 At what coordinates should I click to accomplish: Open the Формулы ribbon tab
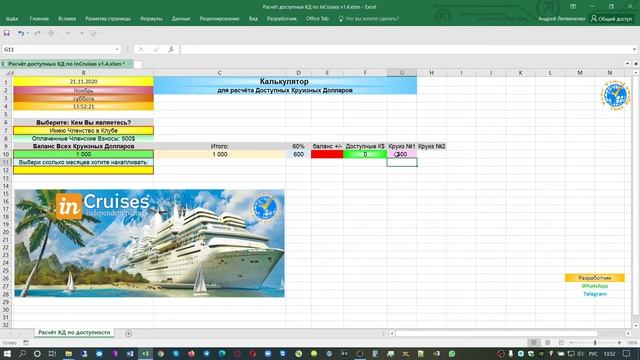click(x=151, y=19)
